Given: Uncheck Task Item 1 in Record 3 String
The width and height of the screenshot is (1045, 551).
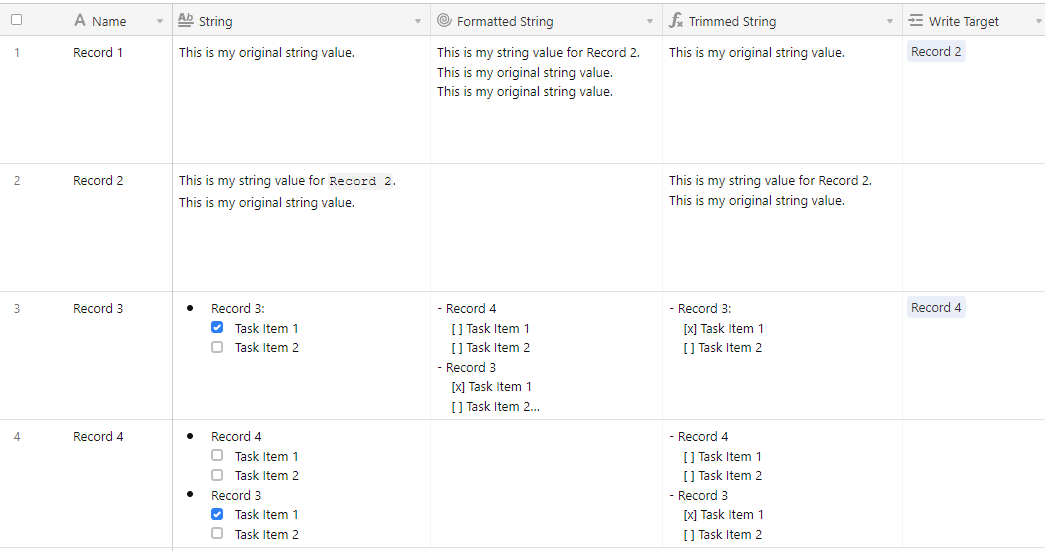Looking at the screenshot, I should coord(217,327).
